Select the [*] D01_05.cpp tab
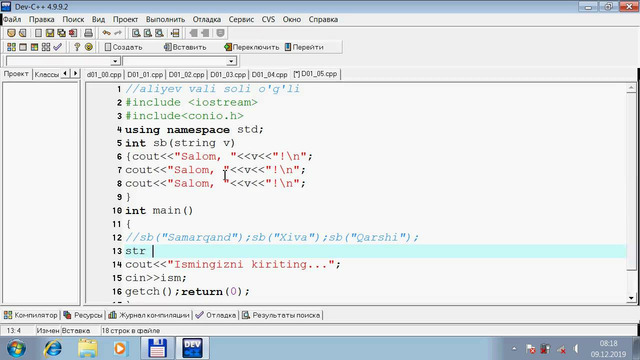The width and height of the screenshot is (640, 360). [315, 74]
